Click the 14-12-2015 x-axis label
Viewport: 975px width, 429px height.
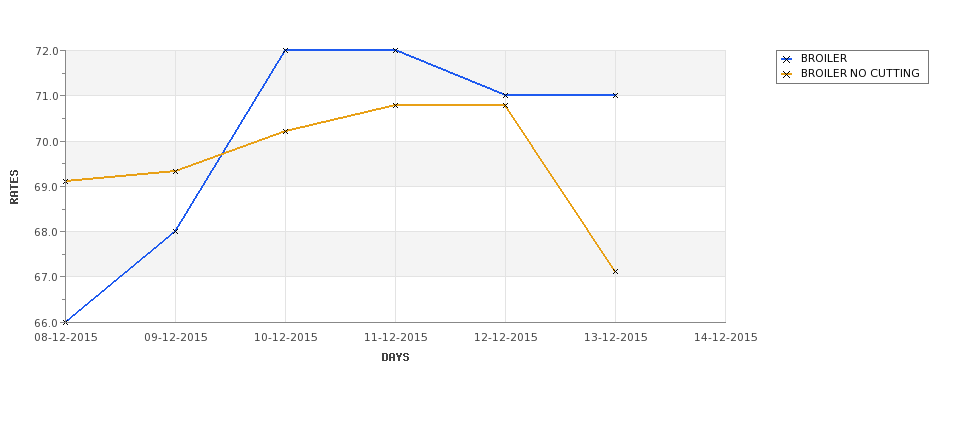pyautogui.click(x=726, y=338)
